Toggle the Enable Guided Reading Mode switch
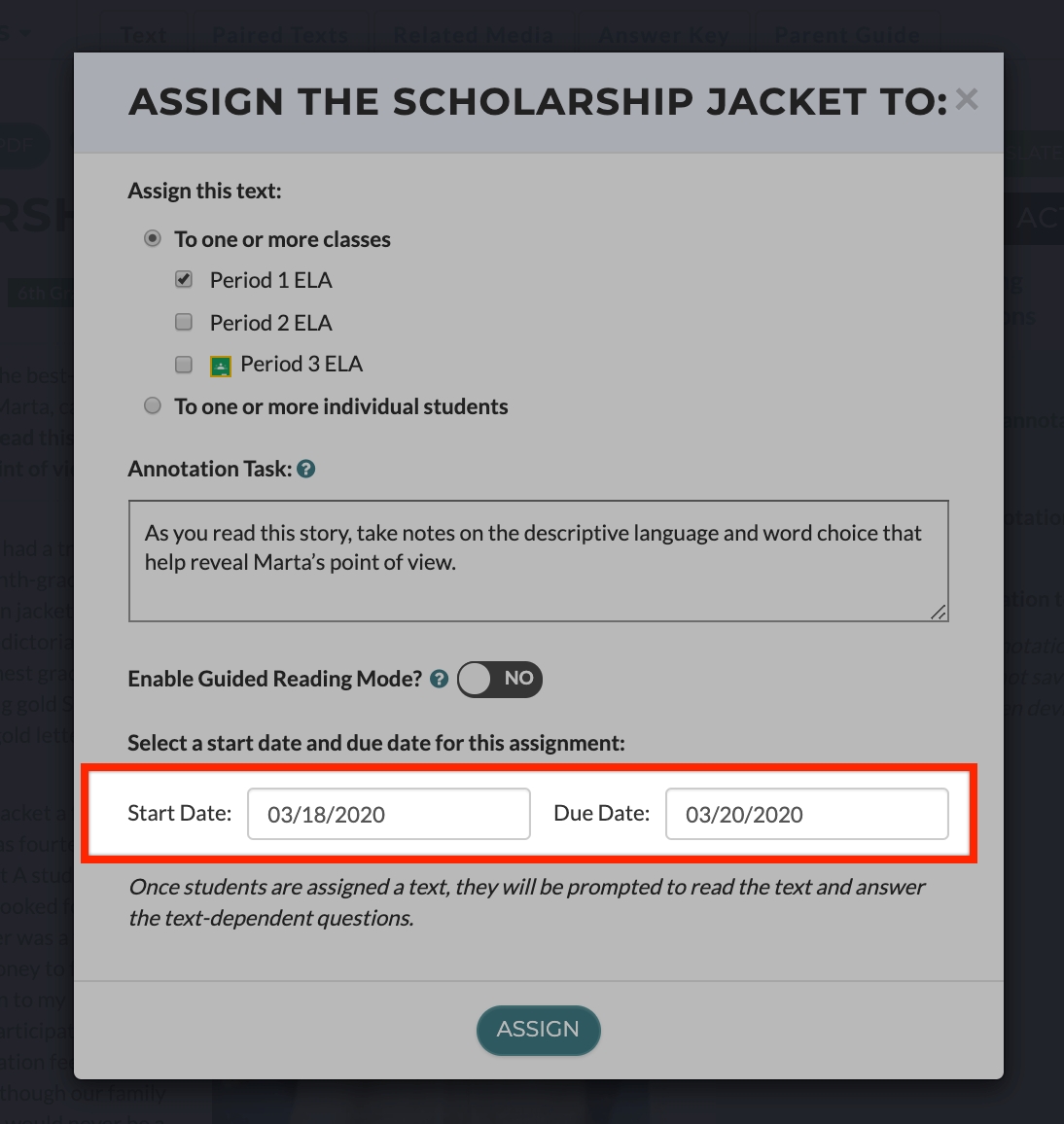The width and height of the screenshot is (1064, 1124). [x=500, y=679]
